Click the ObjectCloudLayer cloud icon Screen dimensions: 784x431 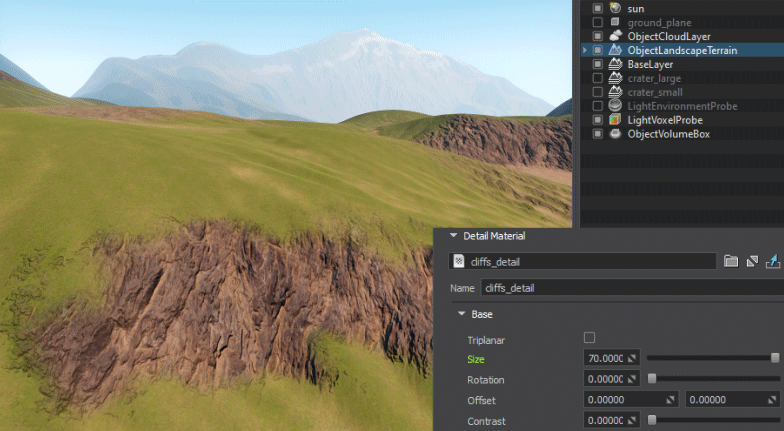coord(614,36)
